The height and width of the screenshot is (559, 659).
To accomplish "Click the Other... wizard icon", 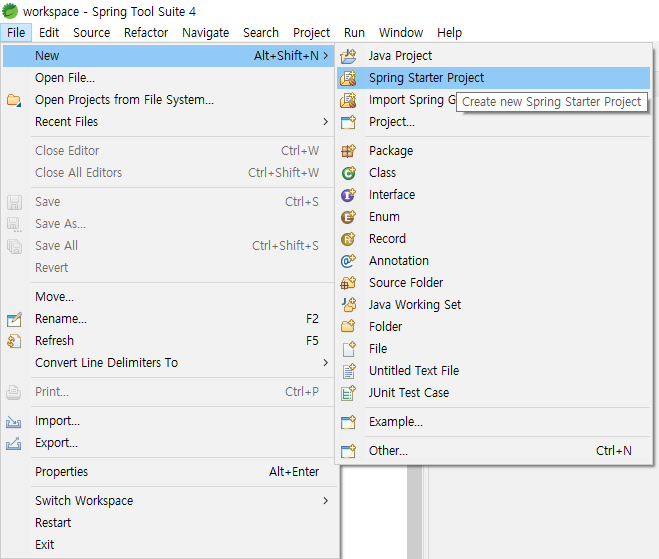I will (x=348, y=451).
